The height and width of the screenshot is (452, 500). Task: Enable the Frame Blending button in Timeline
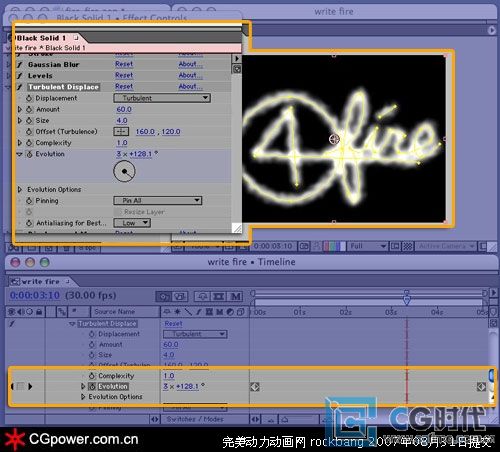pos(219,296)
